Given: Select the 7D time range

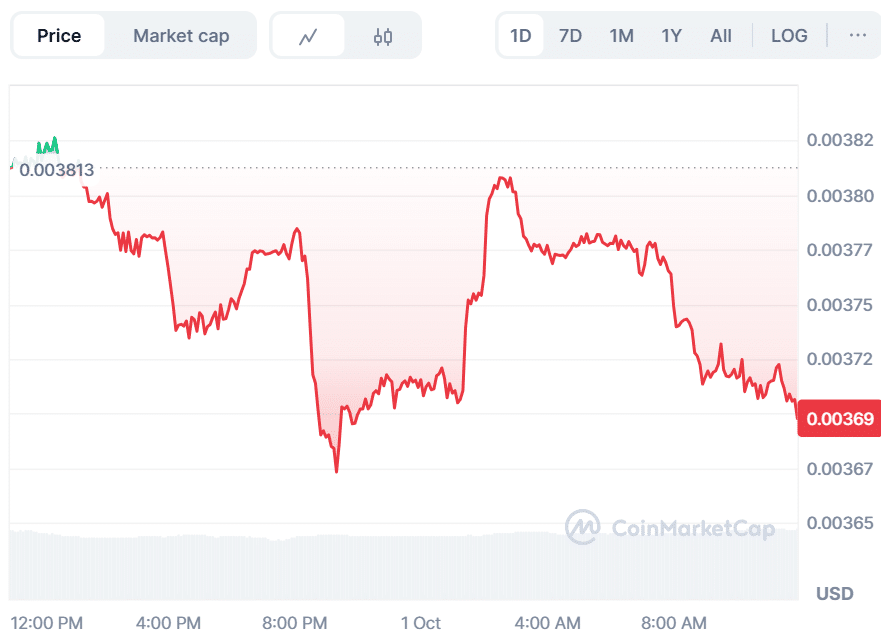Looking at the screenshot, I should 570,36.
